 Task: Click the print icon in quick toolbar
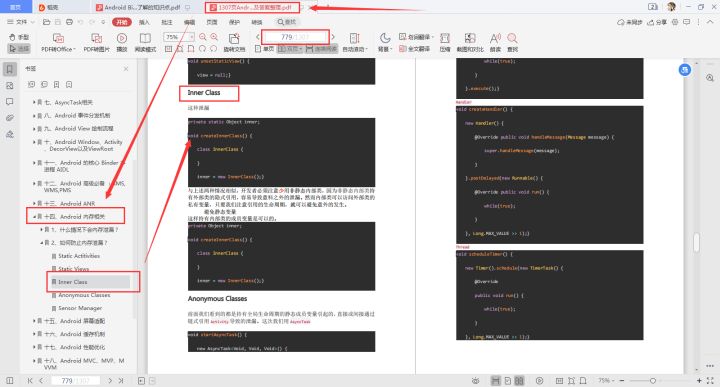[69, 22]
